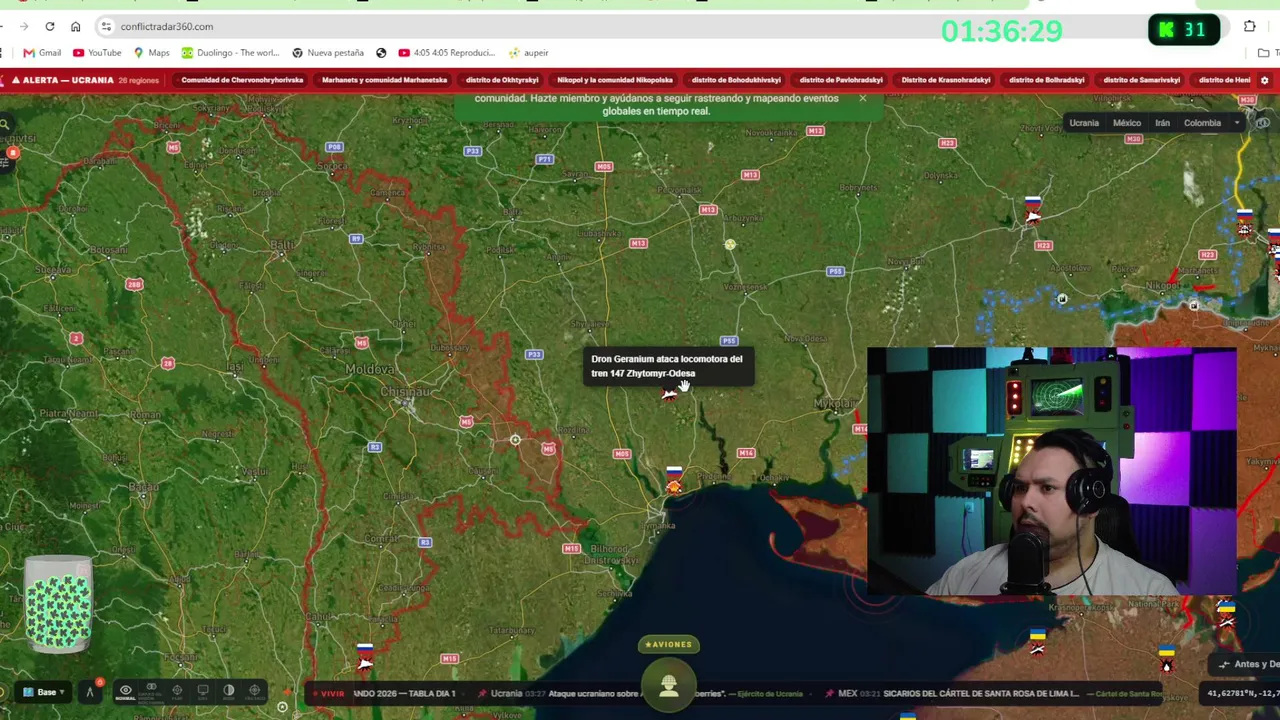Select distrito de Krasnohradskyi alert chip

pos(946,80)
